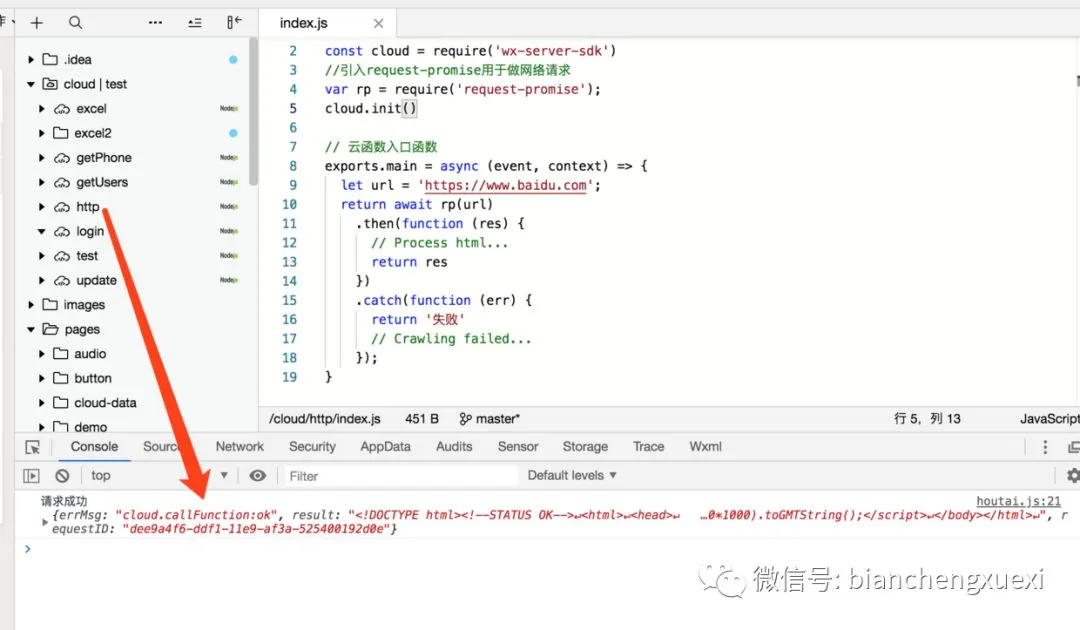Expand the .idea folder arrow
Viewport: 1080px width, 630px height.
click(31, 60)
